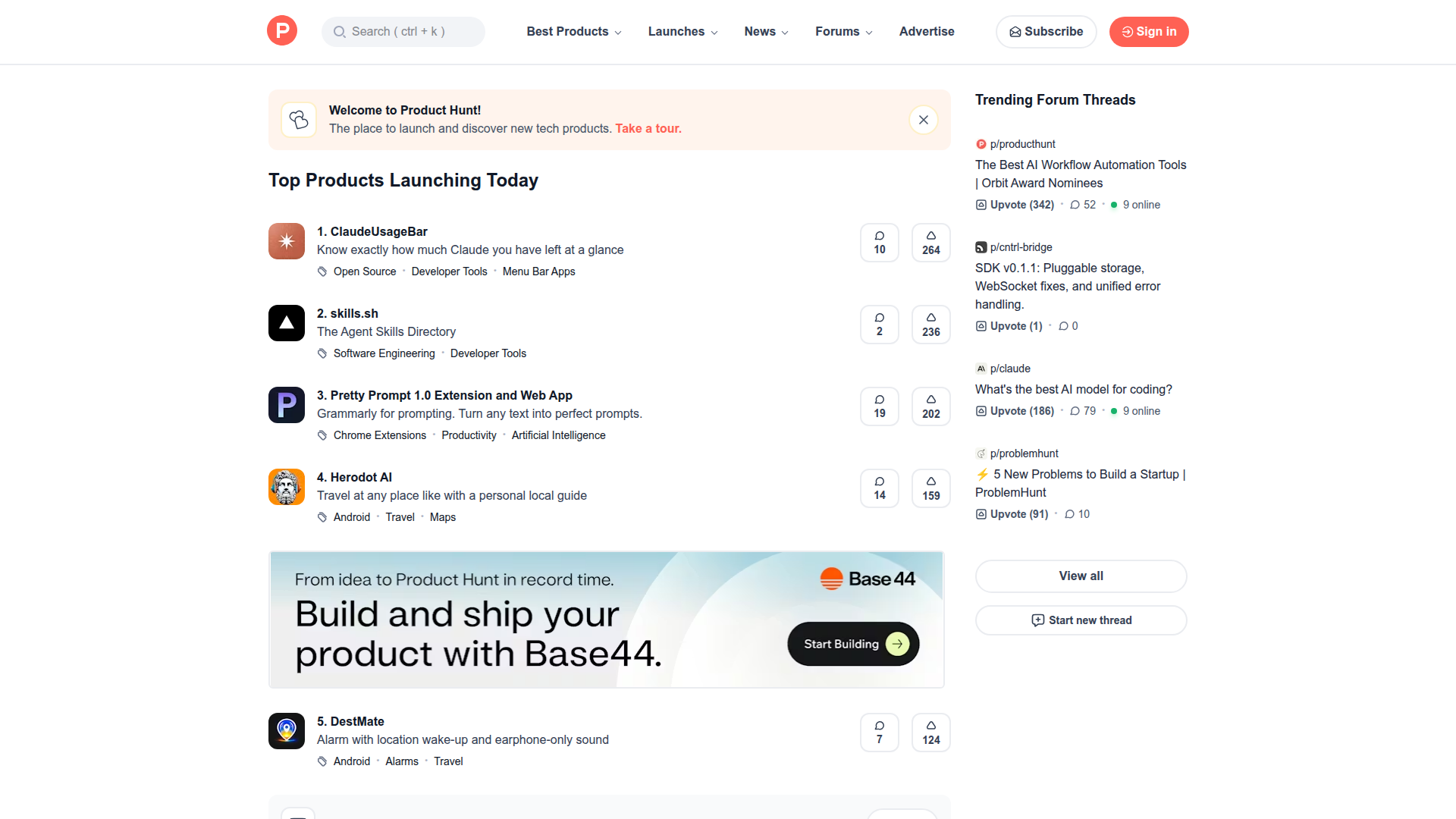Open the Take a tour link
1456x819 pixels.
[x=648, y=128]
